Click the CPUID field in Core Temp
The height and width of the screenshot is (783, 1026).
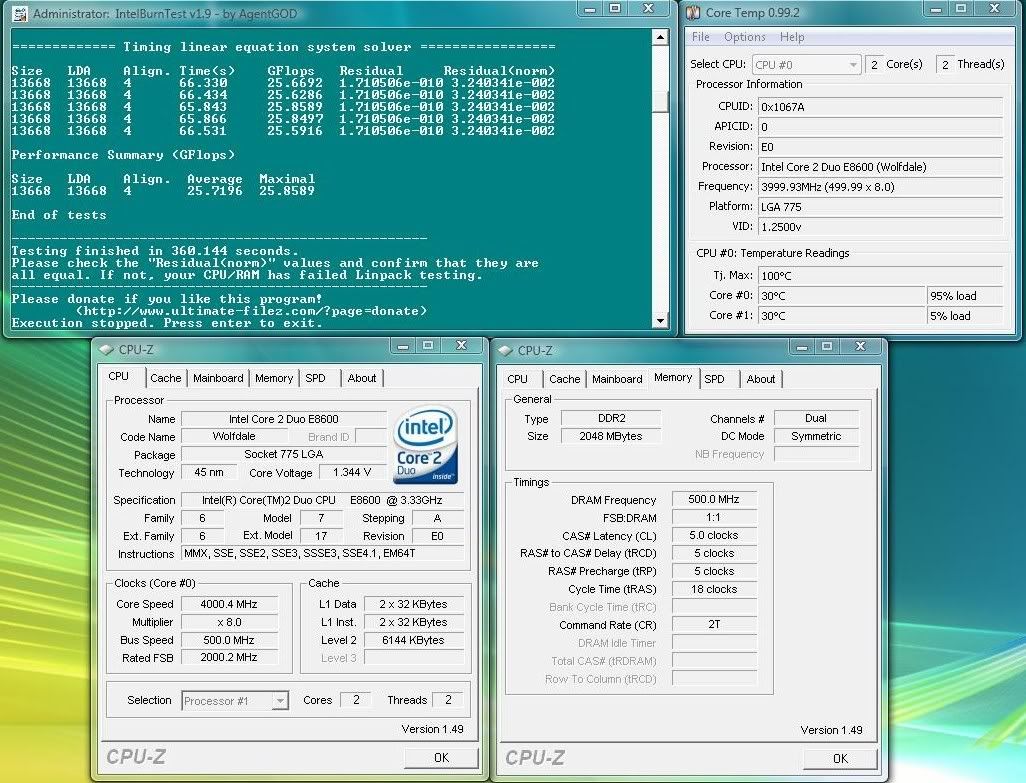coord(880,107)
